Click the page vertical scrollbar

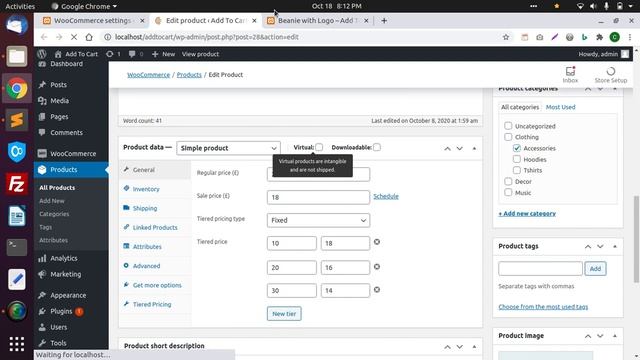636,239
